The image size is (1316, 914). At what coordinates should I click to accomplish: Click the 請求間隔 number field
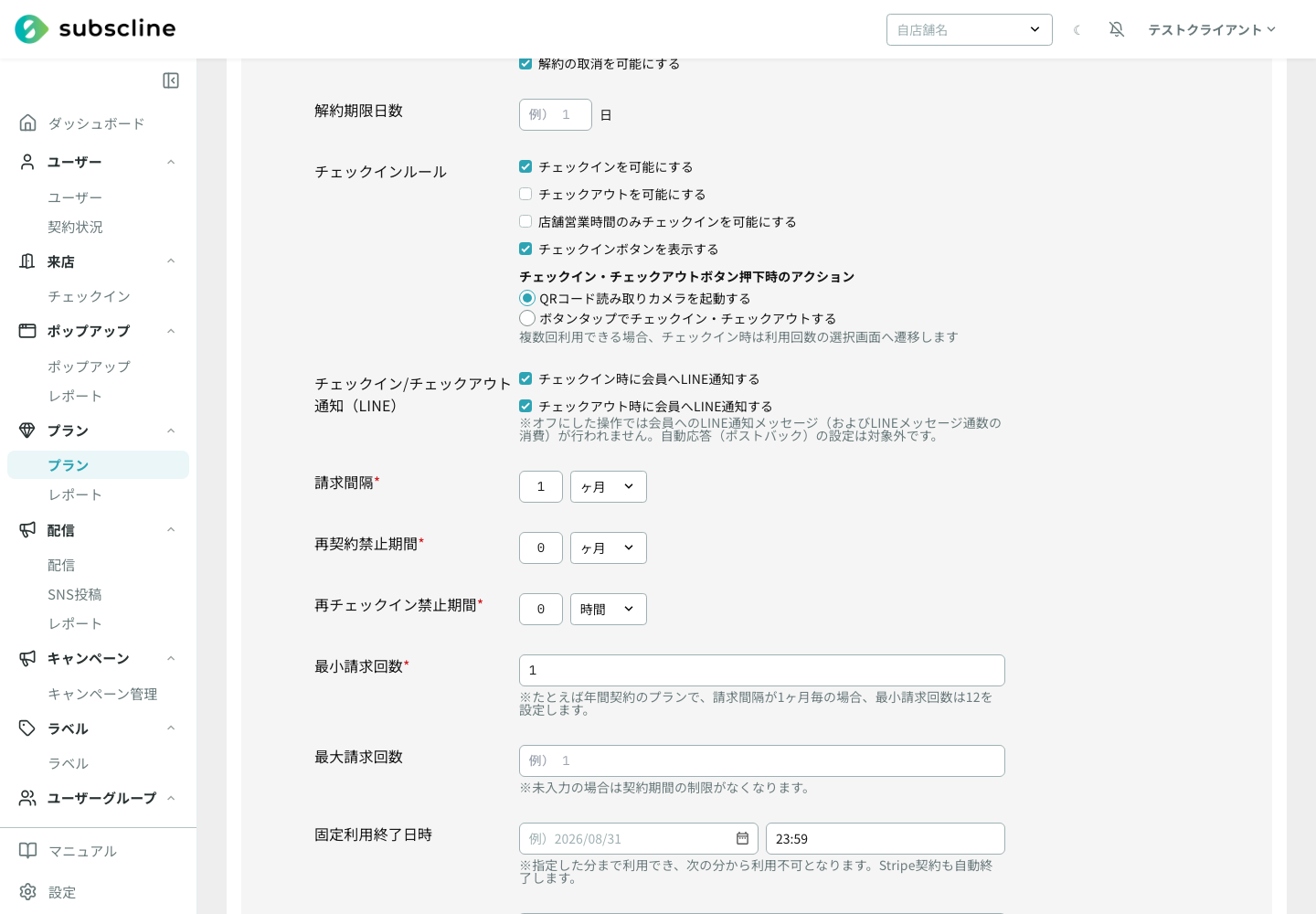click(x=541, y=486)
